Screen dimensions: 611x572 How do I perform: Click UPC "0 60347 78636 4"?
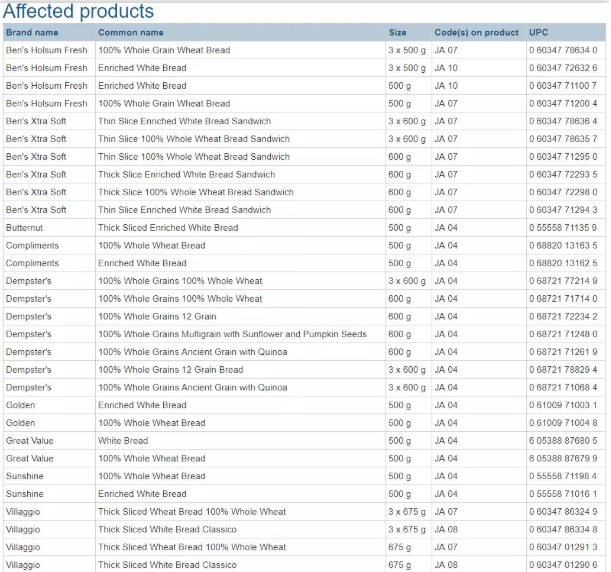pyautogui.click(x=563, y=121)
